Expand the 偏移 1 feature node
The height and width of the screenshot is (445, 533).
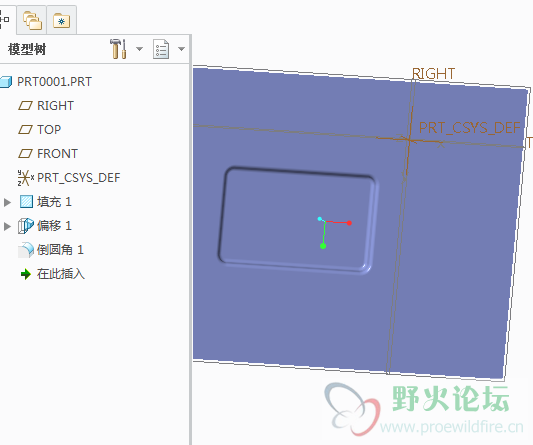(x=7, y=226)
